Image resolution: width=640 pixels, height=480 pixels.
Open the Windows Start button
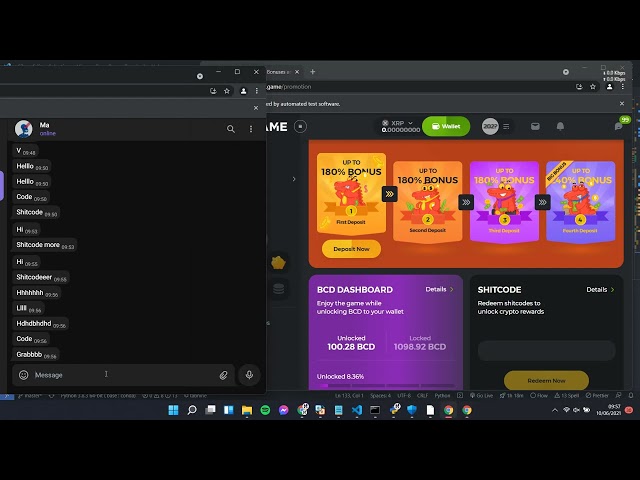pos(173,410)
